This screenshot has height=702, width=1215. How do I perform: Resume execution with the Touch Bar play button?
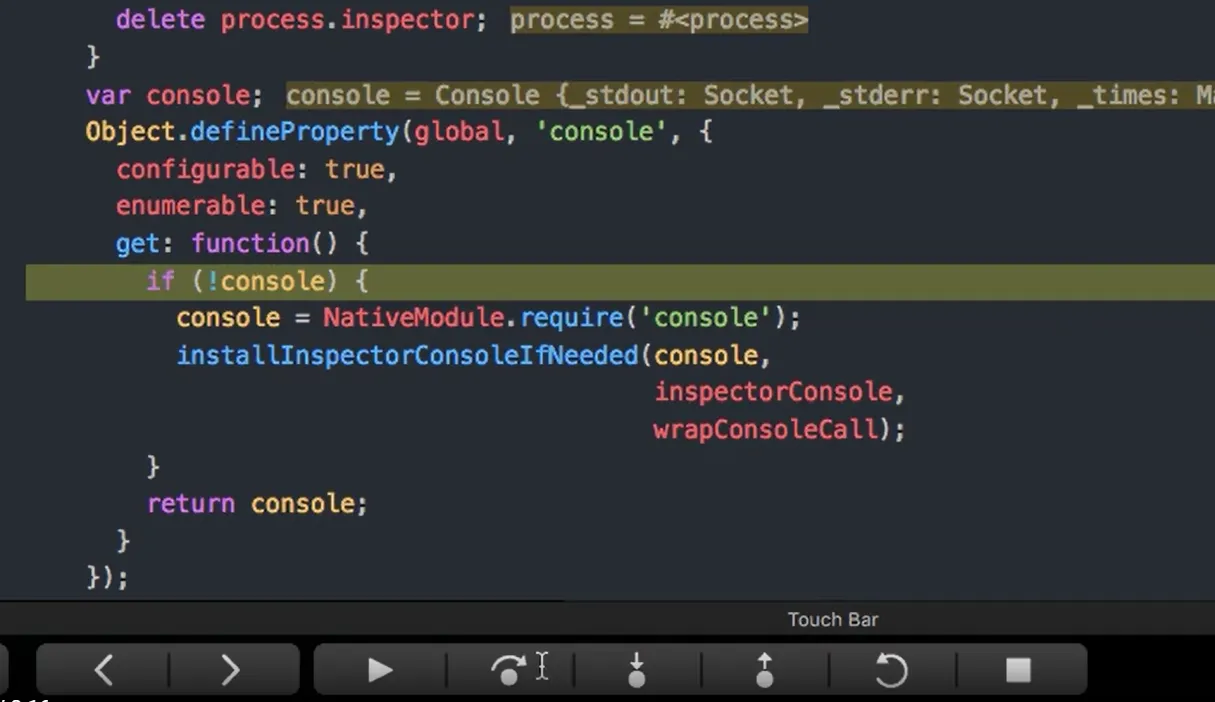380,669
